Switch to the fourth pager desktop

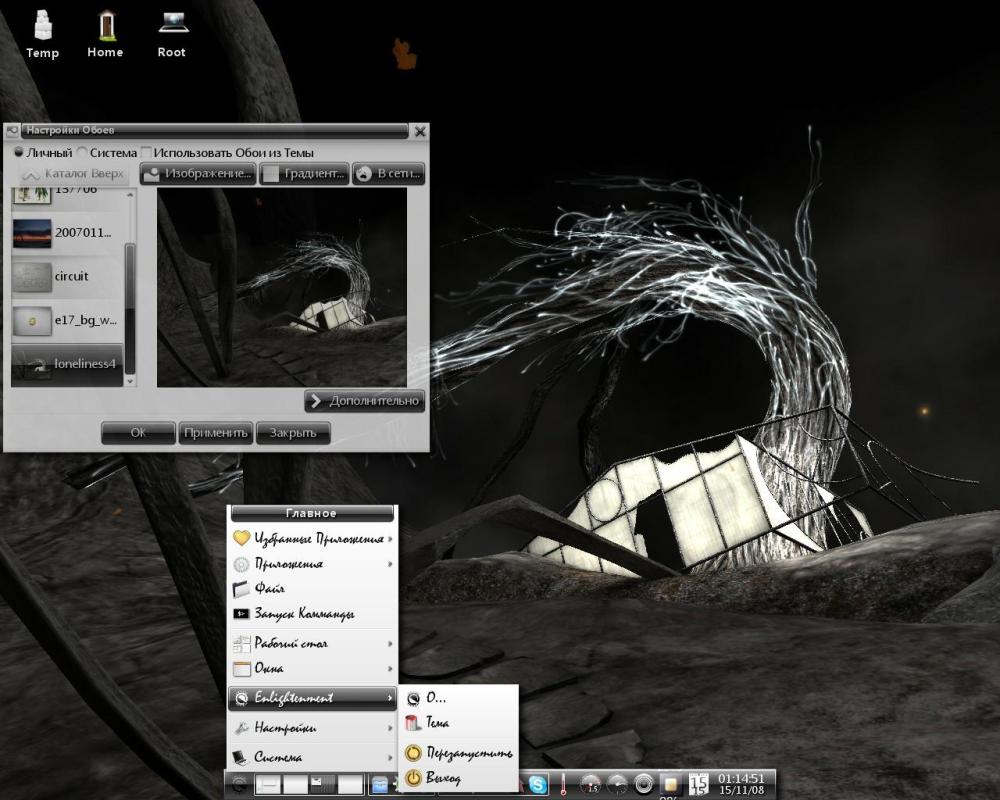(x=350, y=784)
